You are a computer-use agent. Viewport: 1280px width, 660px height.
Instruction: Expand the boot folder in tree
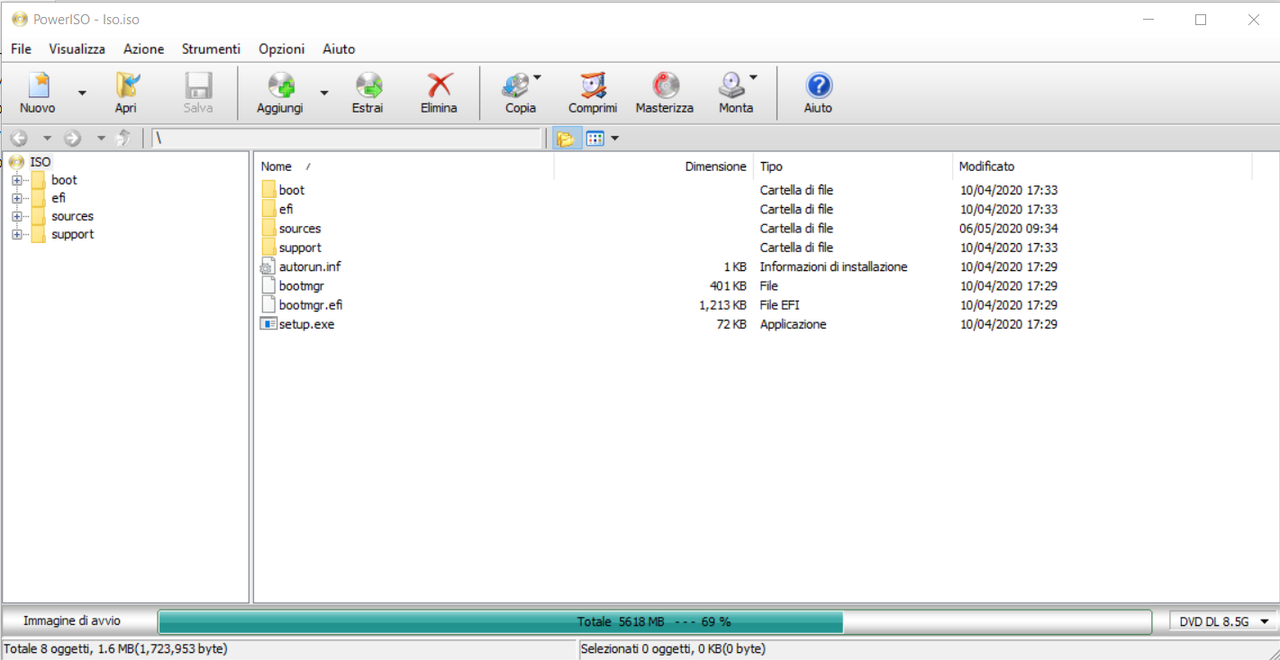click(16, 180)
